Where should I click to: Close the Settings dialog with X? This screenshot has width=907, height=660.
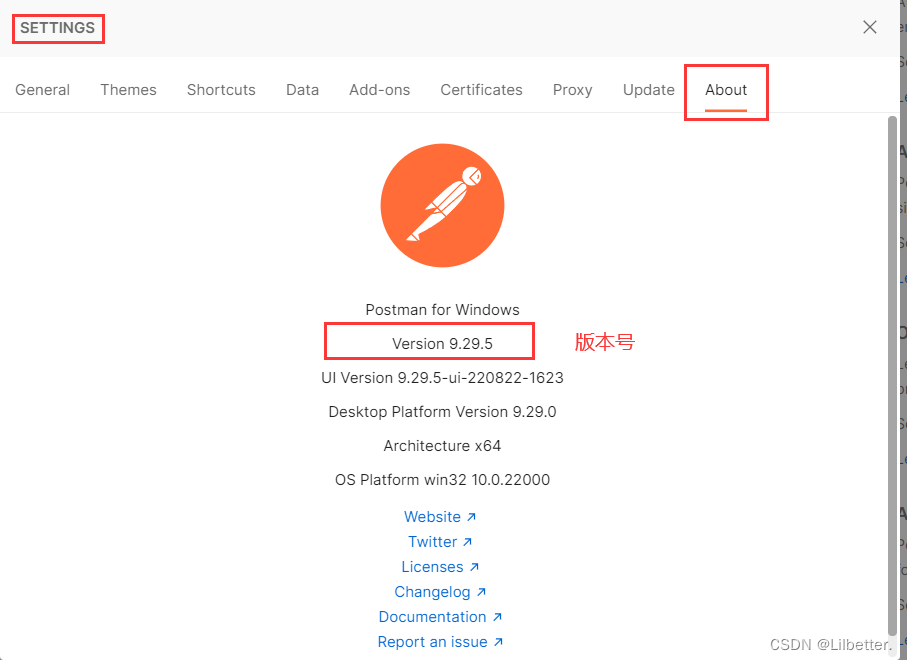tap(869, 27)
